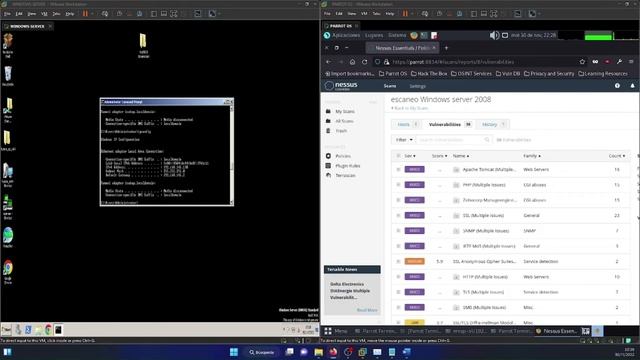Sort vulnerabilities by Count column
640x360 pixels.
point(616,156)
